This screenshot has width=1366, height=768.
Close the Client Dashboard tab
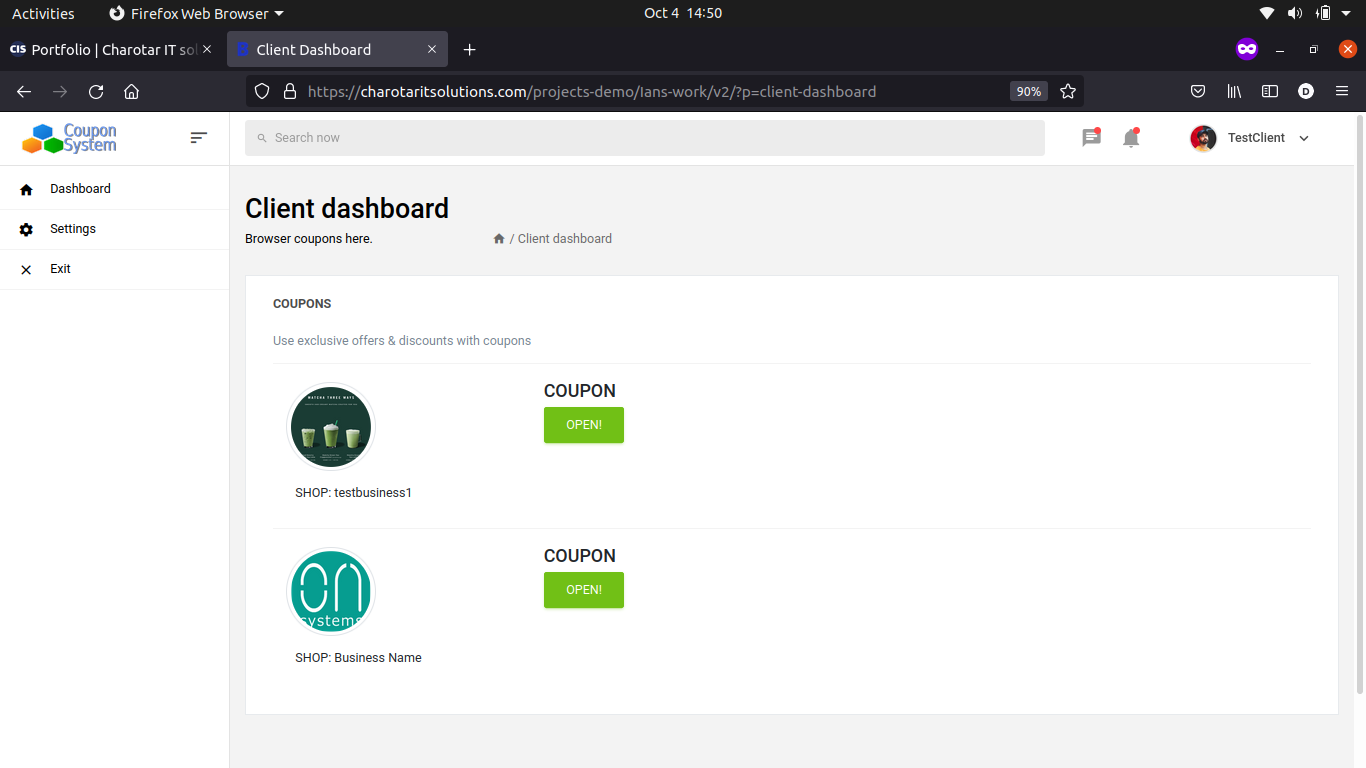[x=432, y=49]
